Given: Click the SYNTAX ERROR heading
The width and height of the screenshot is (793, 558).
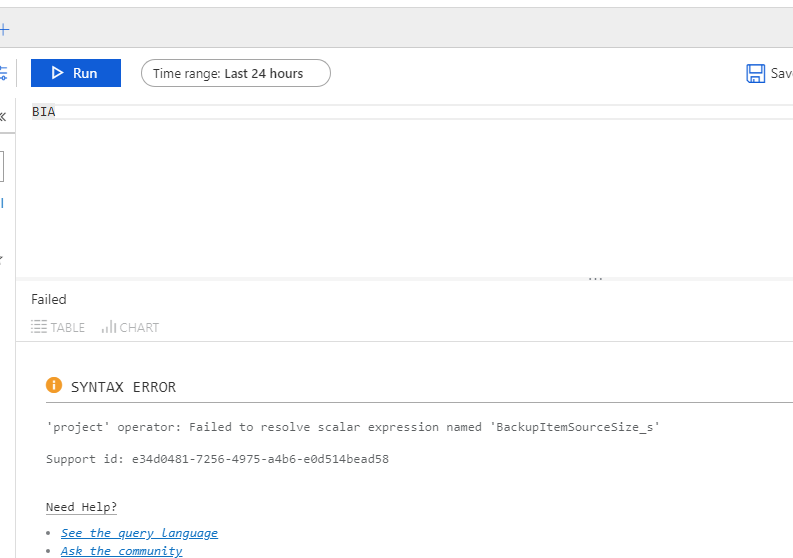Looking at the screenshot, I should [x=123, y=387].
